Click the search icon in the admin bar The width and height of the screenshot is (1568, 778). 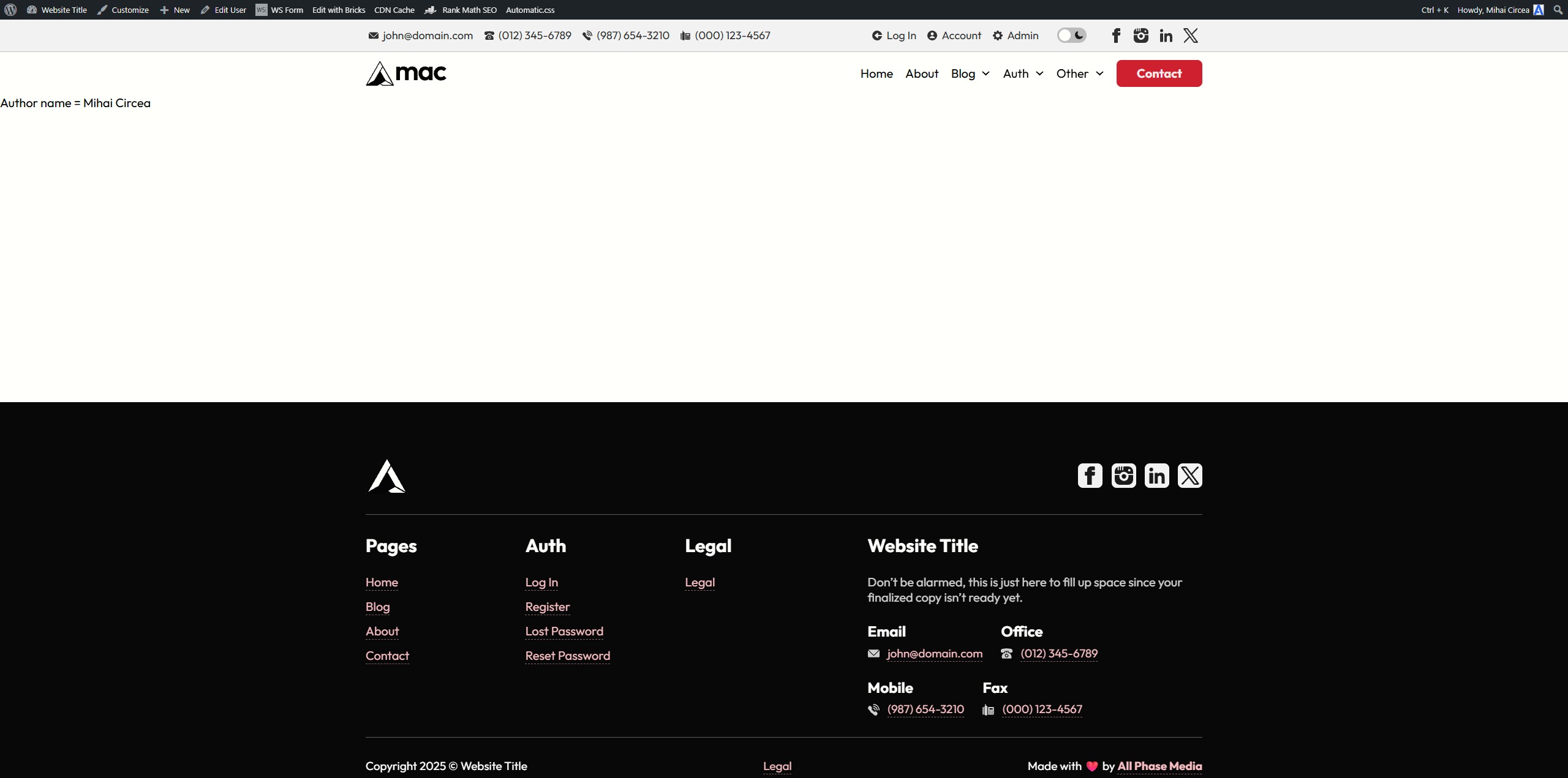pos(1558,10)
